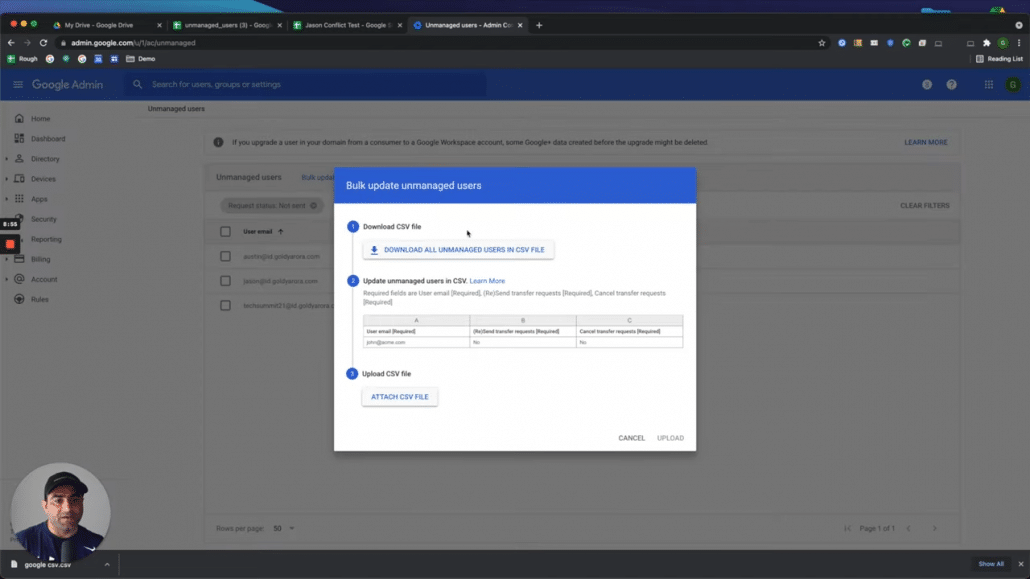Open Dashboard in the sidebar
This screenshot has height=579, width=1030.
tap(48, 139)
